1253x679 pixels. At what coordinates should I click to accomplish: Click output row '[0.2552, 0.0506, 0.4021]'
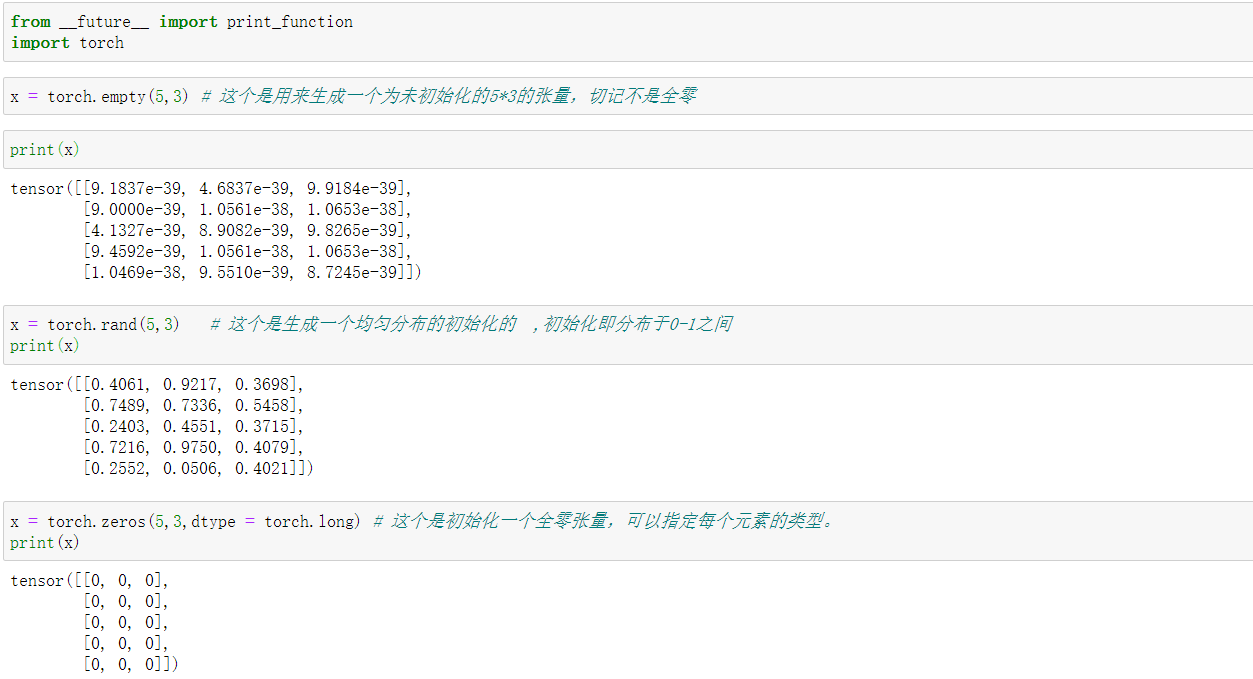(194, 468)
